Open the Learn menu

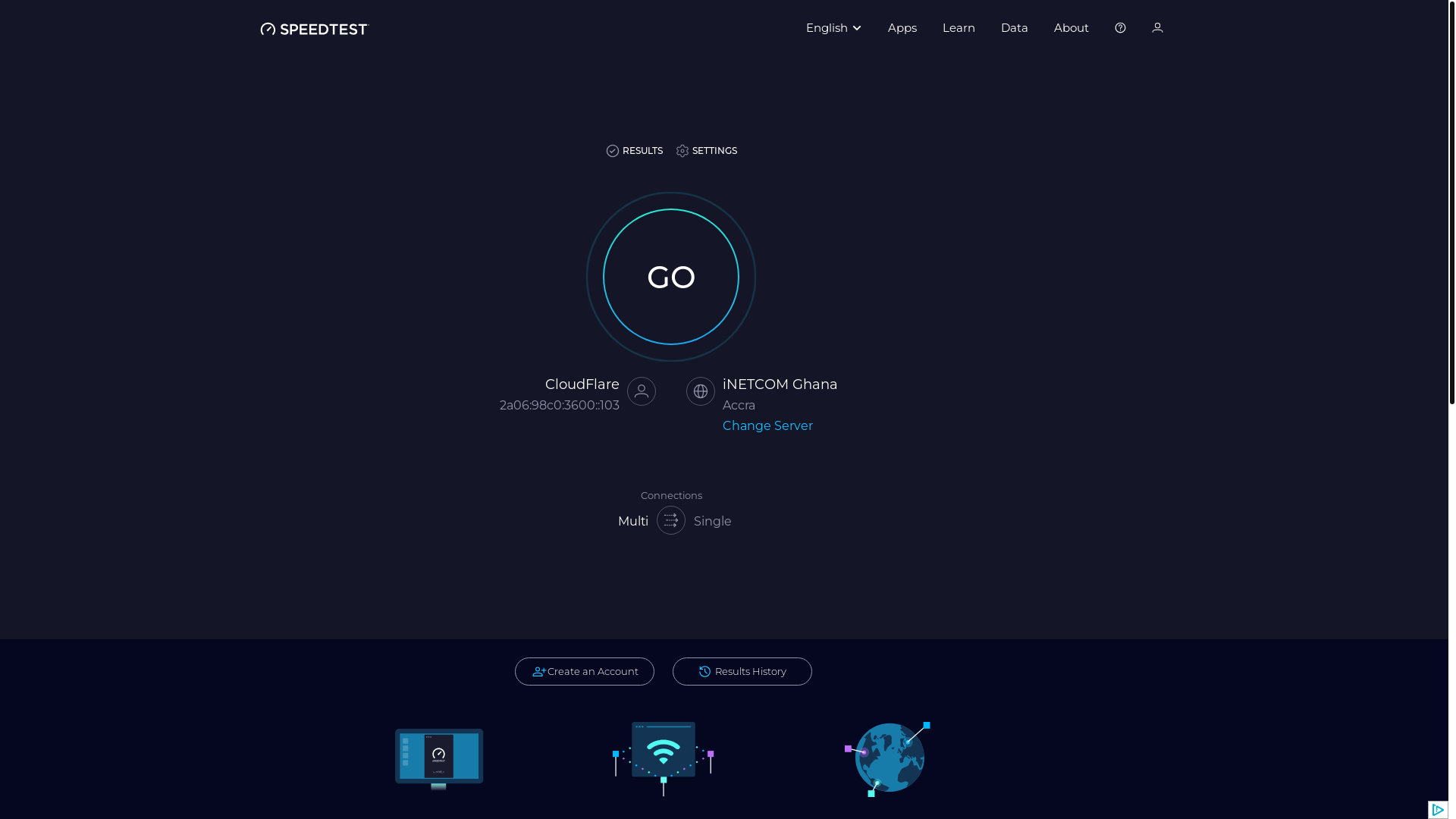click(959, 28)
